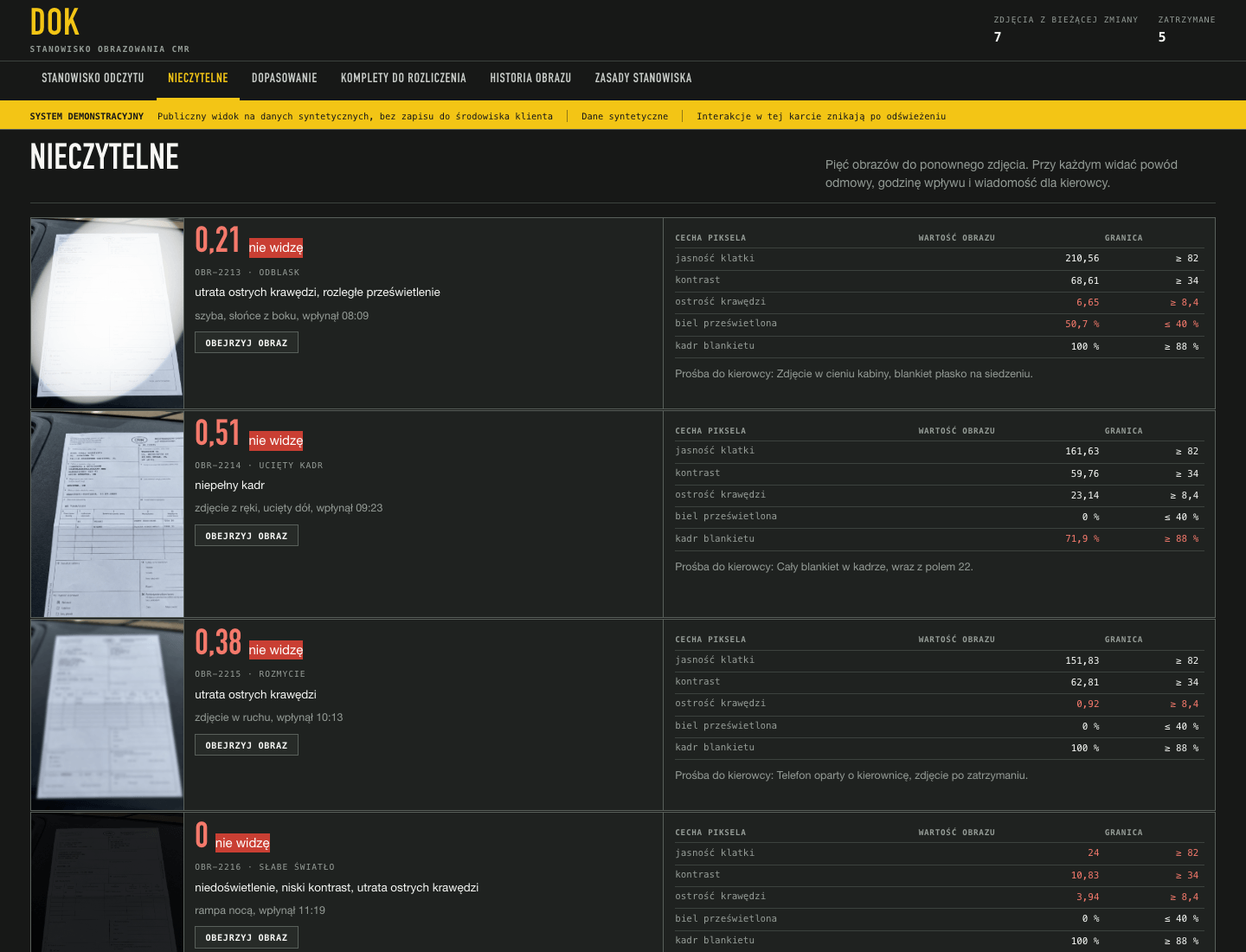The width and height of the screenshot is (1246, 952).
Task: Click the DOK logo
Action: pyautogui.click(x=55, y=23)
